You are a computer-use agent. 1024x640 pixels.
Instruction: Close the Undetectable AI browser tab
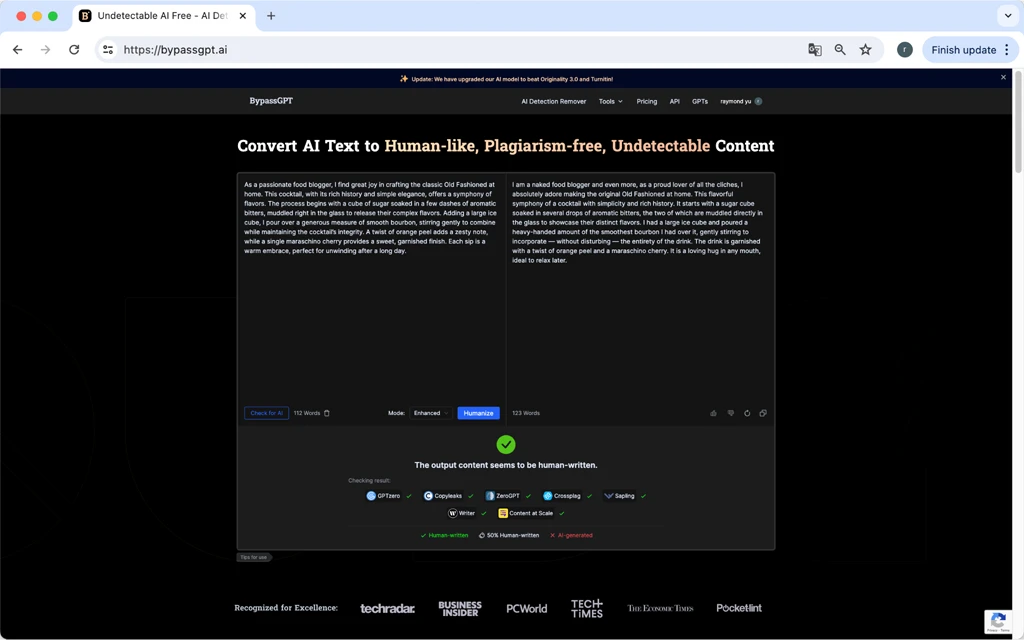(243, 16)
